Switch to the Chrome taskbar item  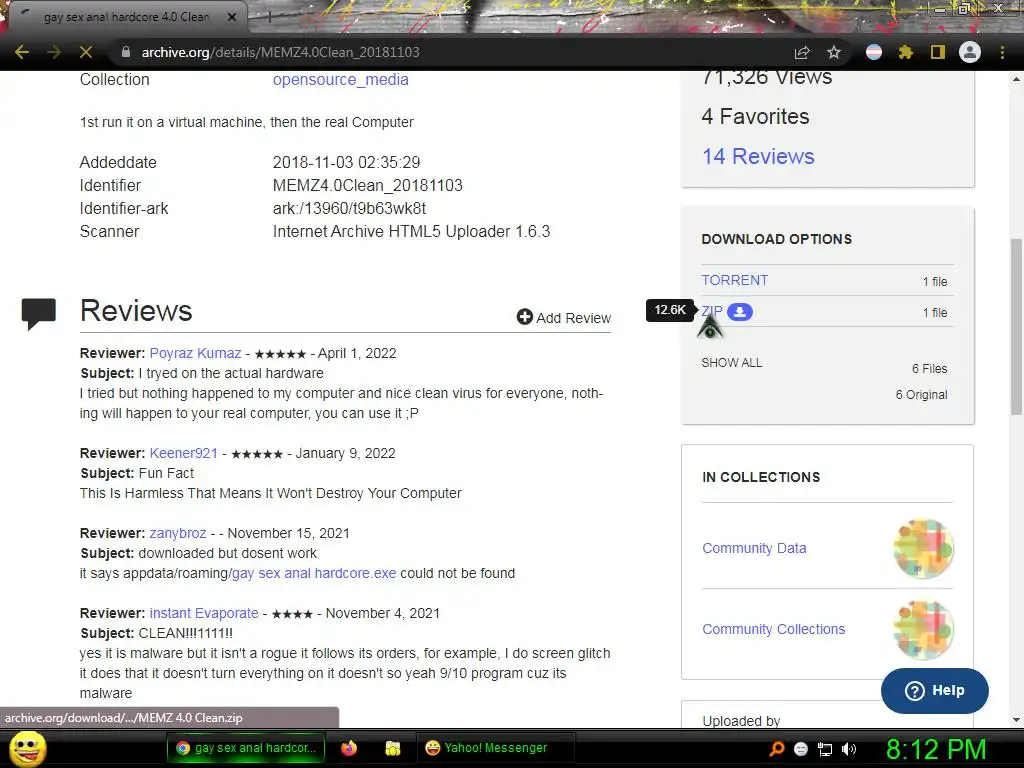pos(246,748)
